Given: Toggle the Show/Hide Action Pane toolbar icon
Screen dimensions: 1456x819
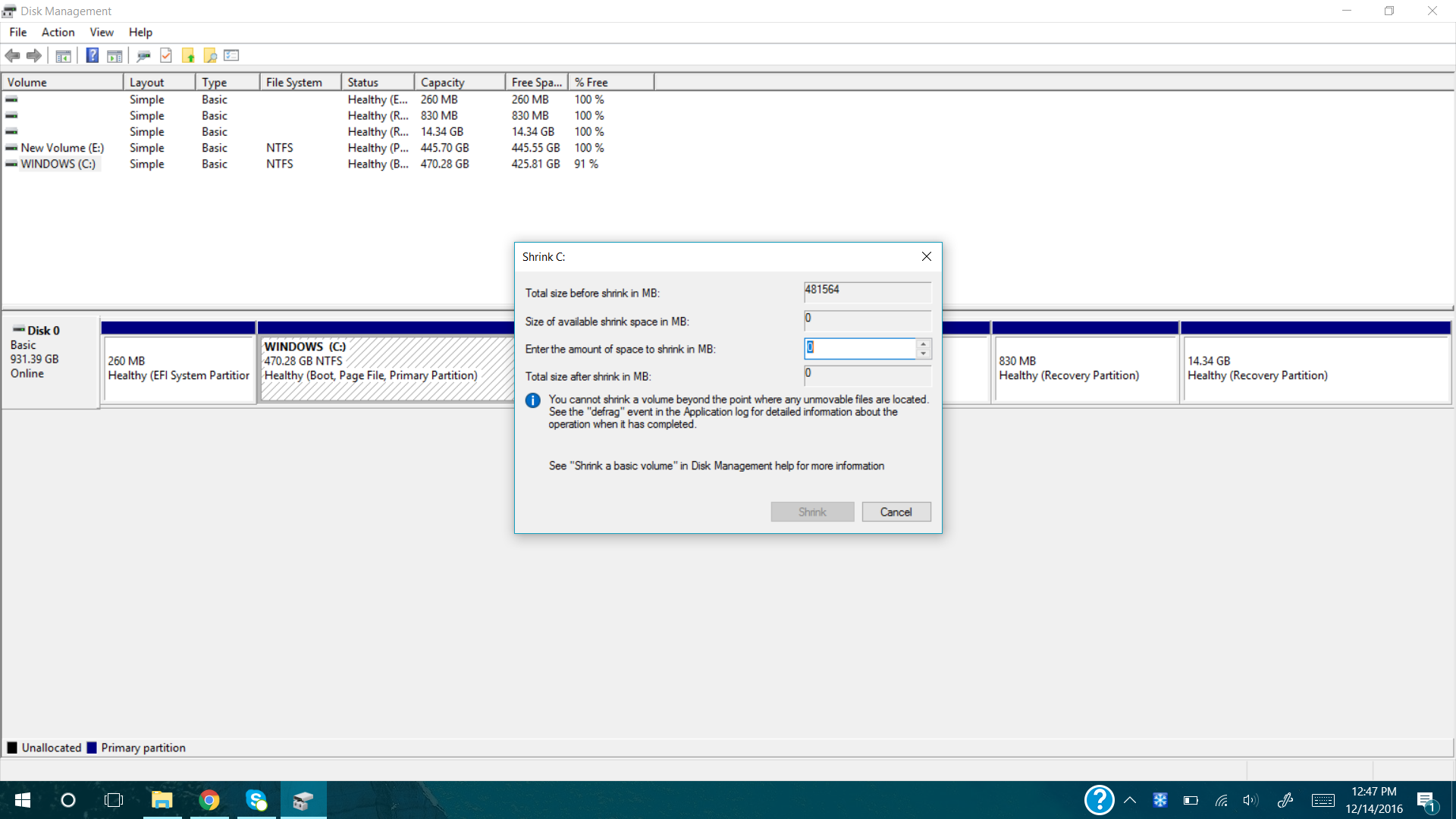Looking at the screenshot, I should coord(115,55).
